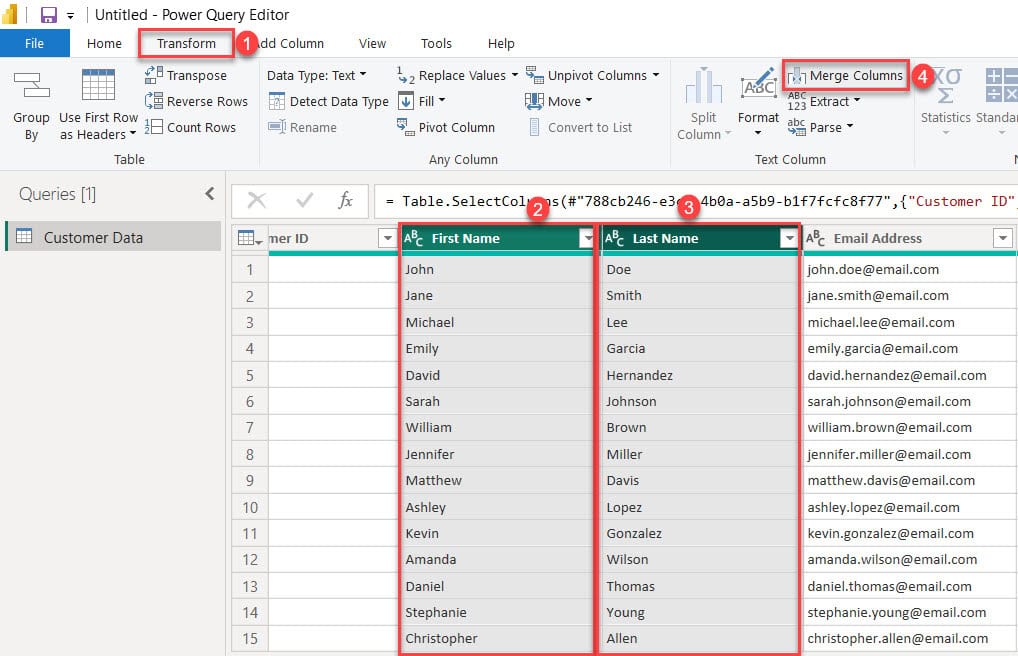
Task: Click Unpivot Columns button
Action: (586, 75)
